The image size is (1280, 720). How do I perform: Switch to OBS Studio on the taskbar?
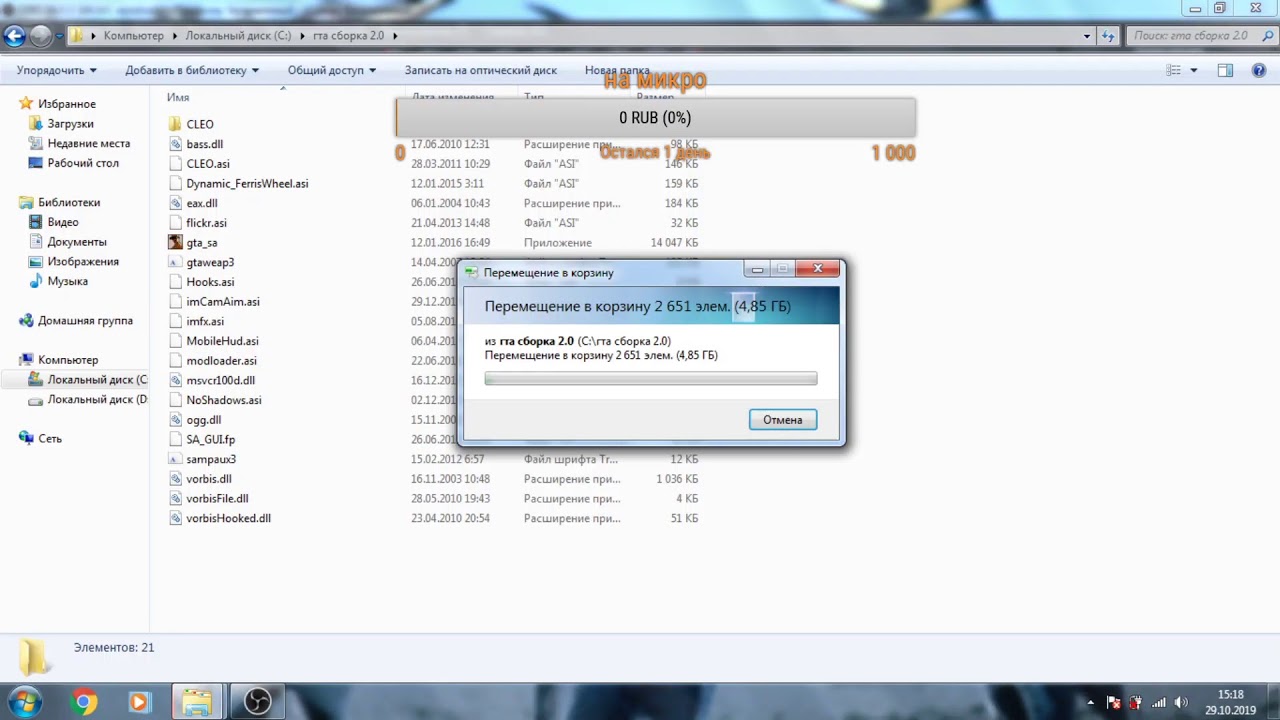coord(258,702)
